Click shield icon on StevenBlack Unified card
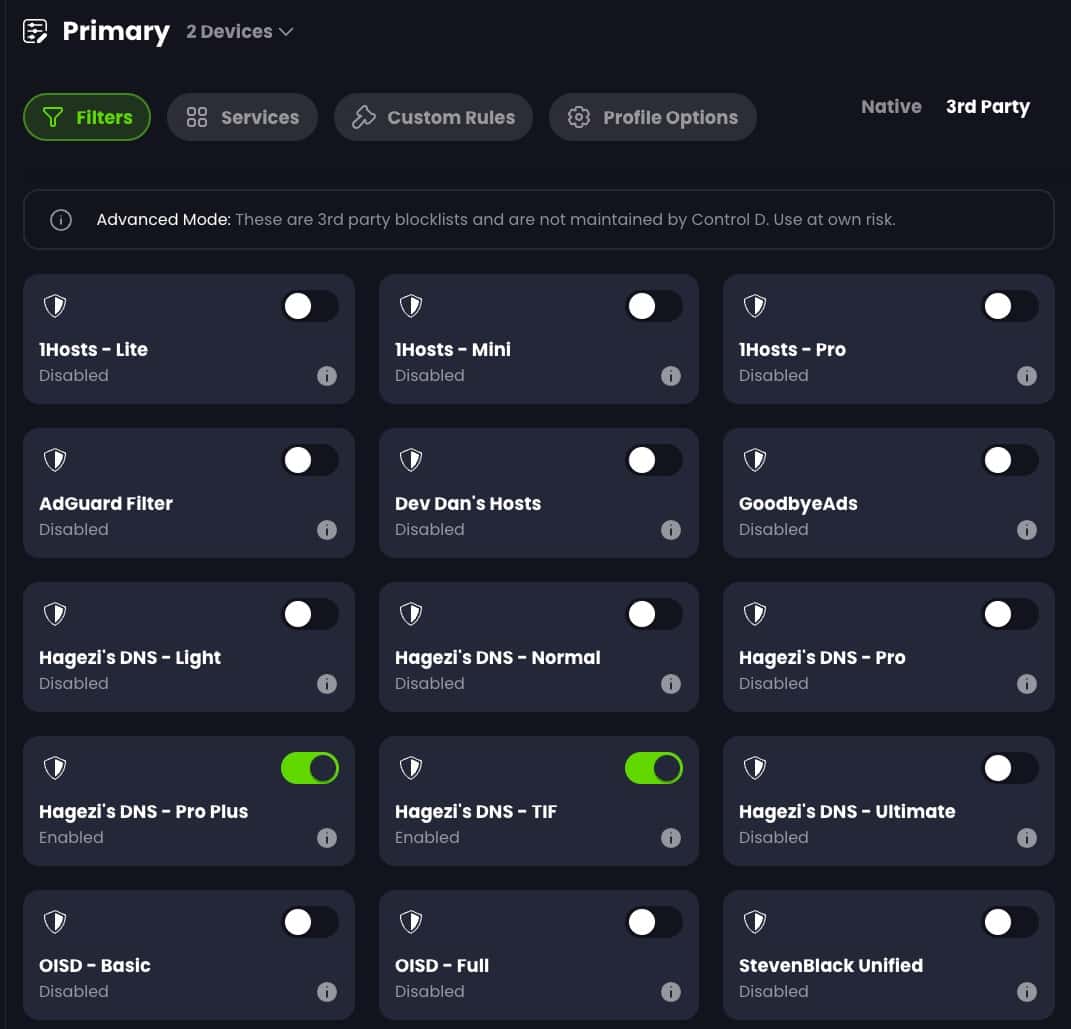1071x1029 pixels. [x=755, y=922]
